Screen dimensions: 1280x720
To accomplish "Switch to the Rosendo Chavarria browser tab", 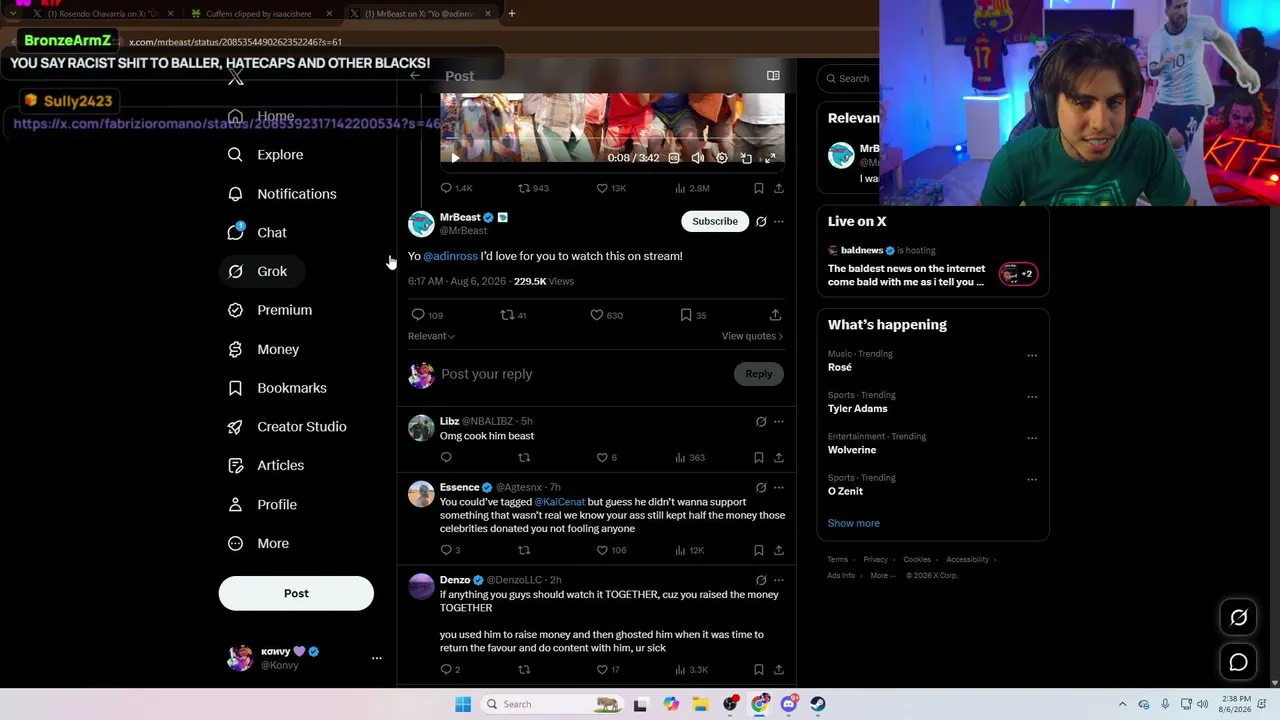I will (102, 14).
